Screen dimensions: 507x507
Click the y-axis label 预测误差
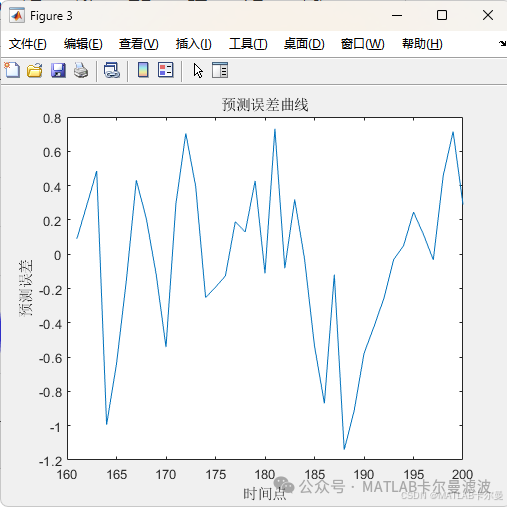pyautogui.click(x=26, y=288)
